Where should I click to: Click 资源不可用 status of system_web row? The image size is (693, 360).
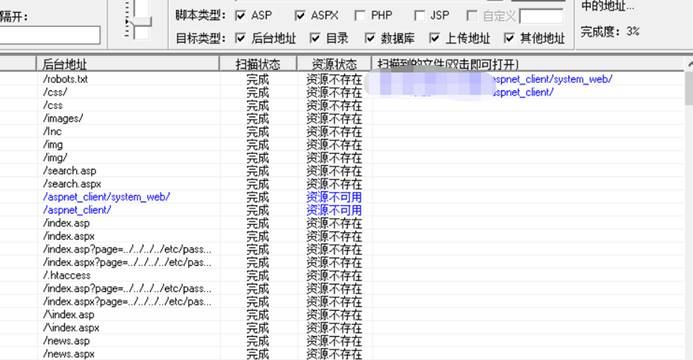tap(334, 197)
